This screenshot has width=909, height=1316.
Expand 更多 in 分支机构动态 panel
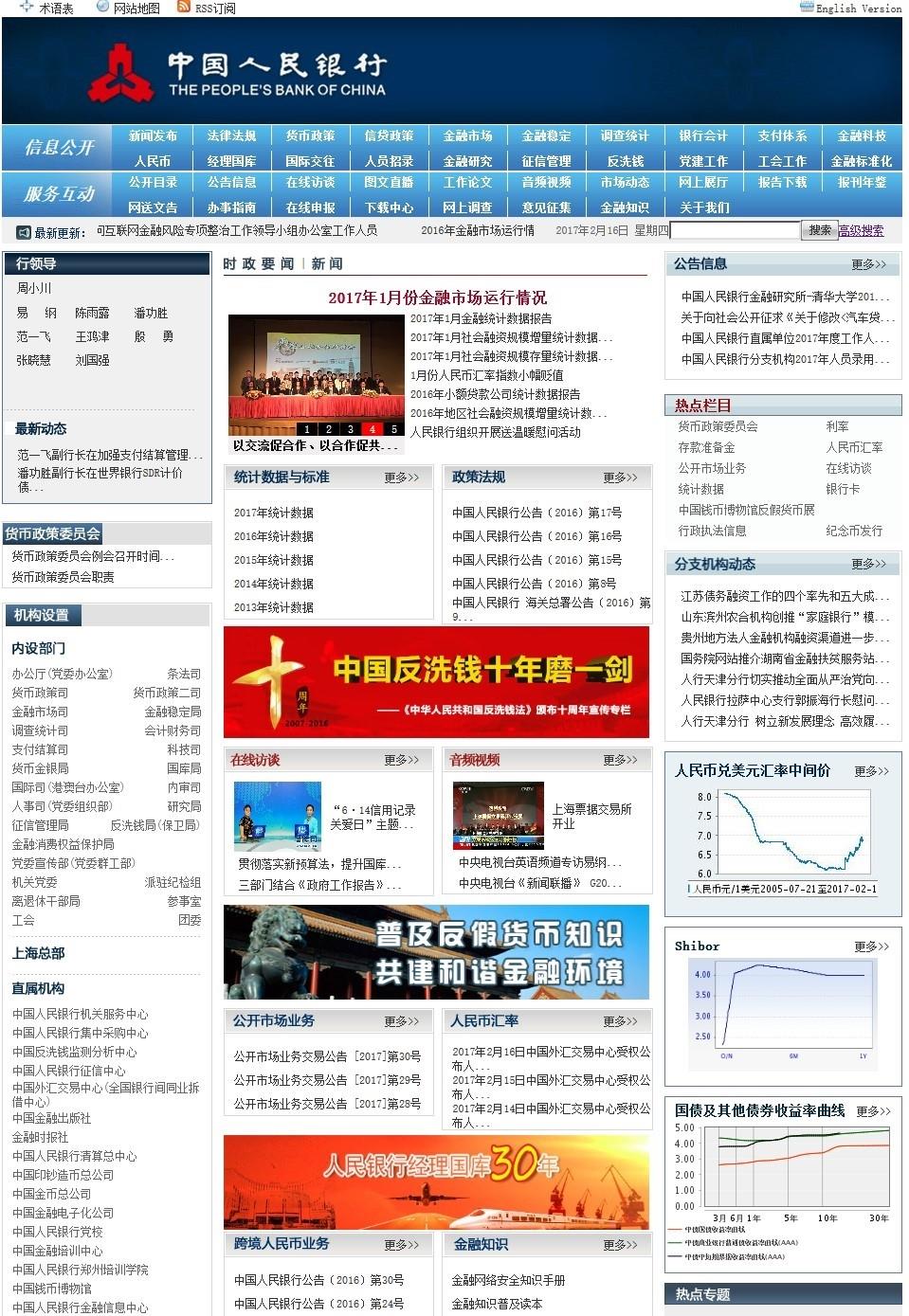click(x=869, y=564)
